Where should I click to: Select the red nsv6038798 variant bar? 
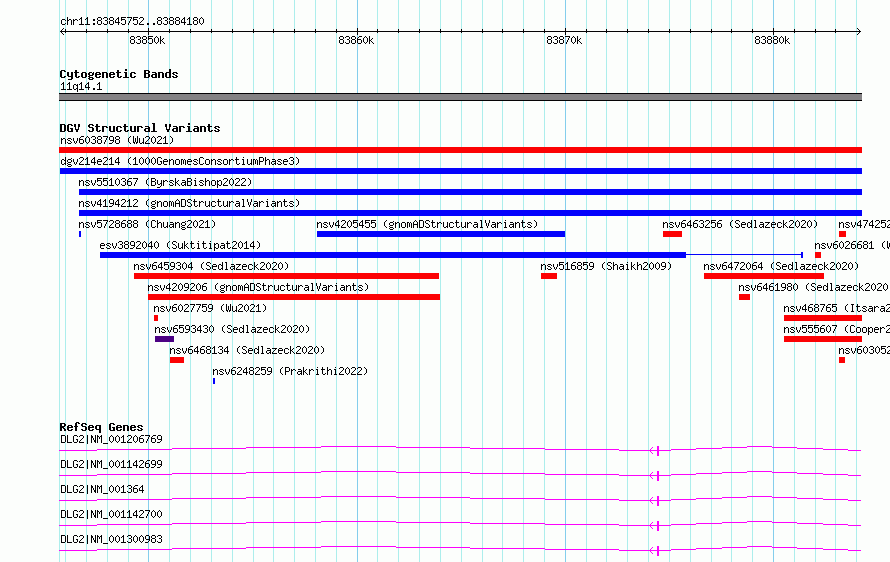click(460, 150)
